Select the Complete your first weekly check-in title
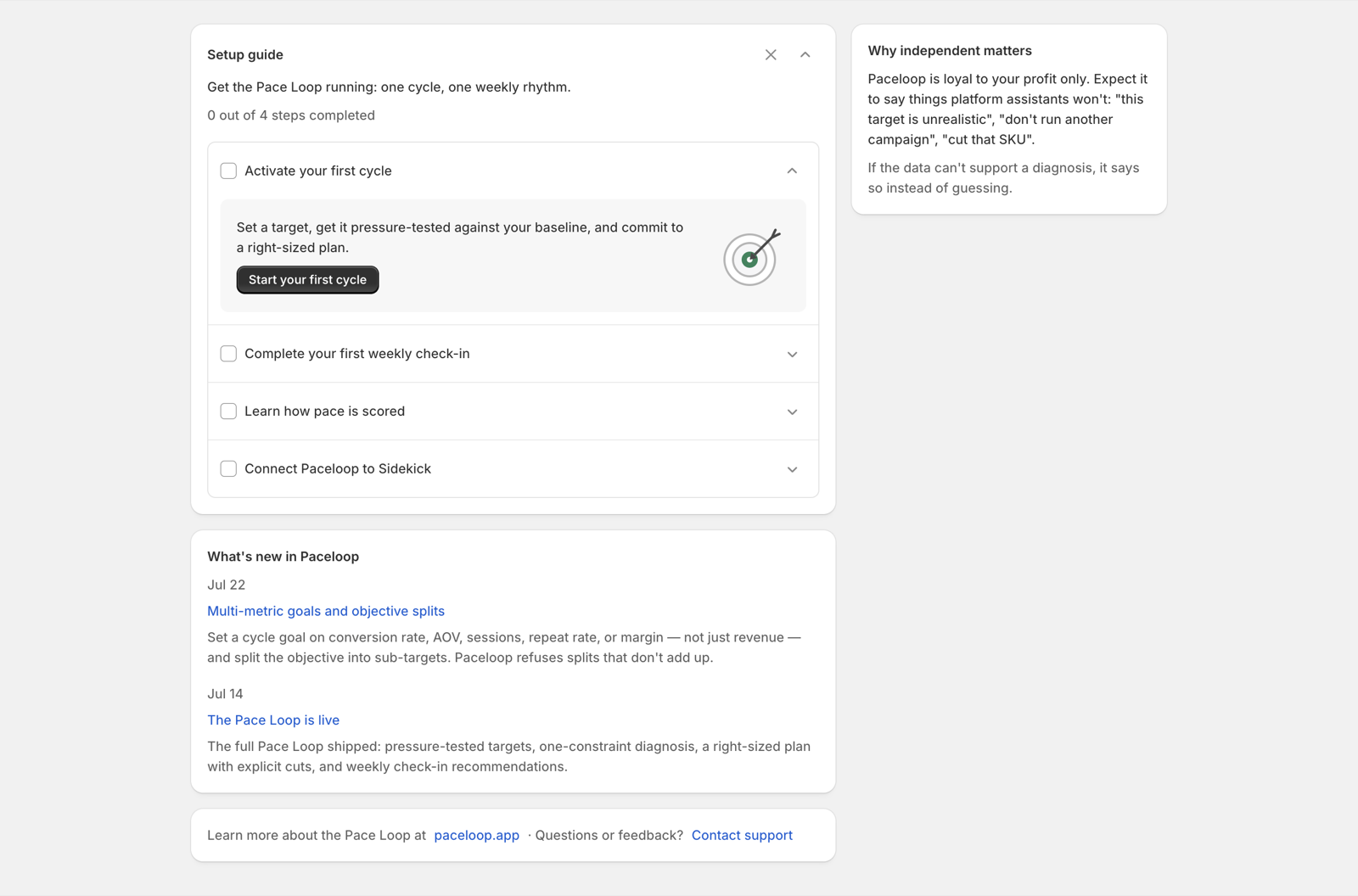 pos(357,354)
